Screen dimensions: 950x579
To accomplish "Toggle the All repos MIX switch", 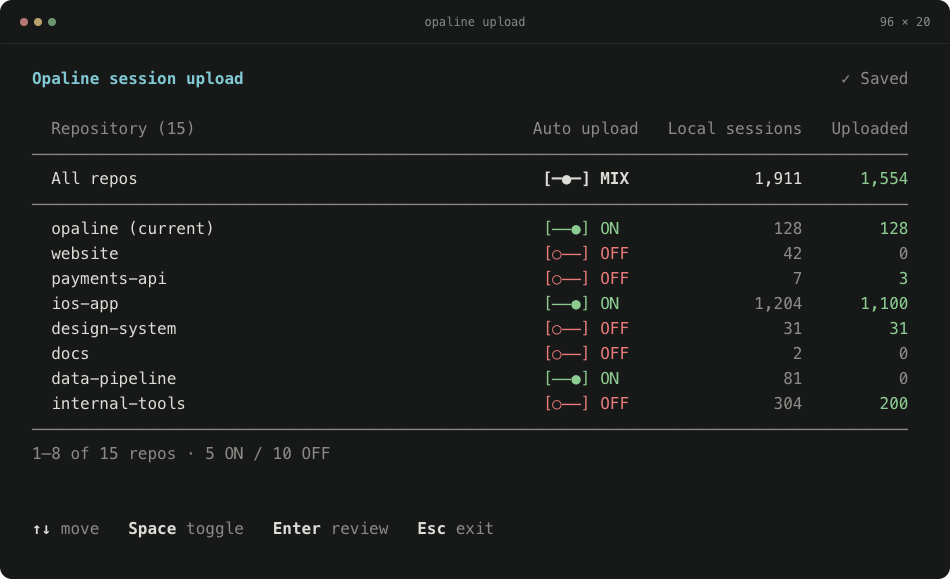I will (x=566, y=179).
